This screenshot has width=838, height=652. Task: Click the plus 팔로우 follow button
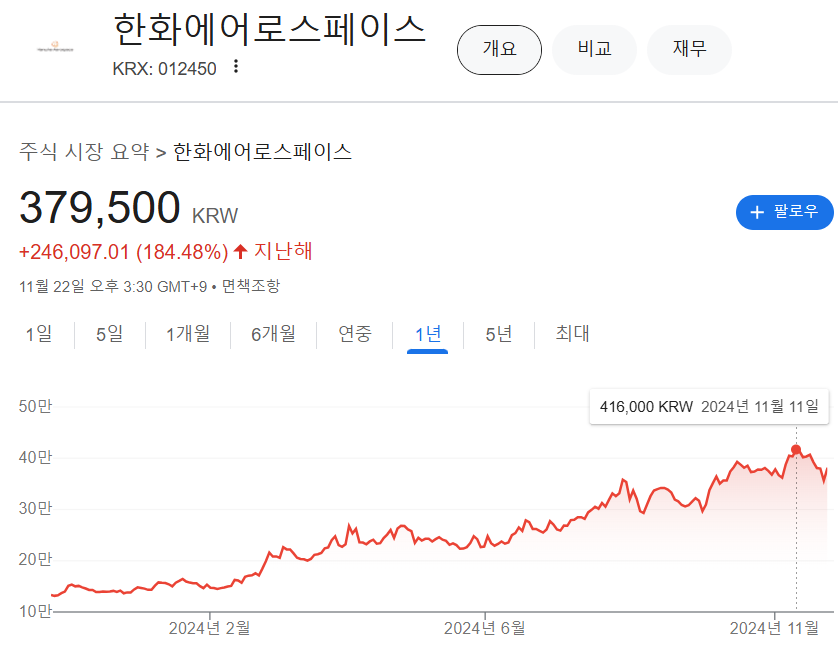[x=784, y=212]
